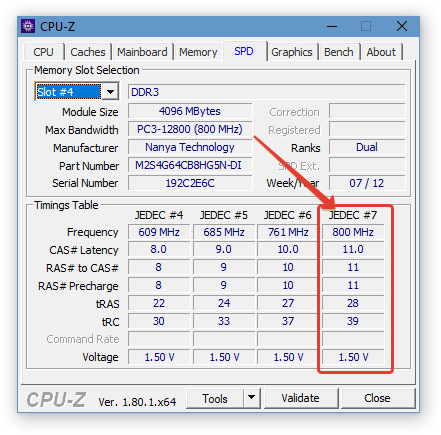
Task: Click the JEDEC #4 voltage 1.50 V
Action: pyautogui.click(x=159, y=357)
